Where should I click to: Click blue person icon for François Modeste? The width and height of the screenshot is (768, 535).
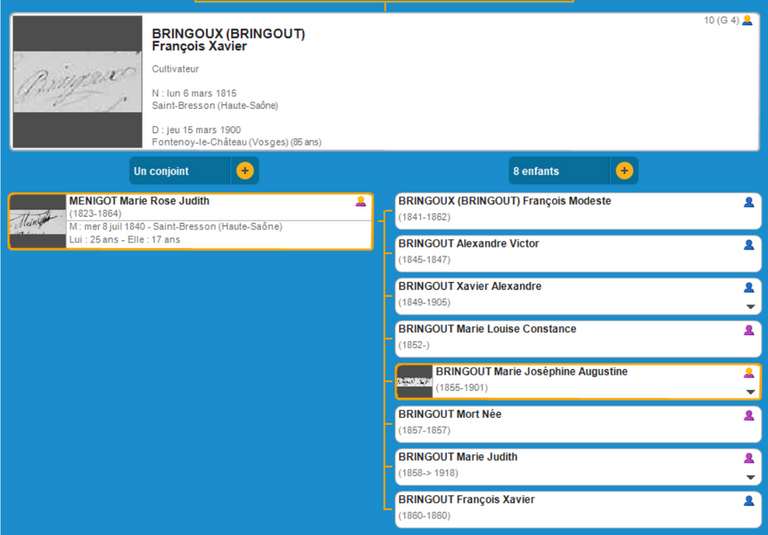coord(749,202)
